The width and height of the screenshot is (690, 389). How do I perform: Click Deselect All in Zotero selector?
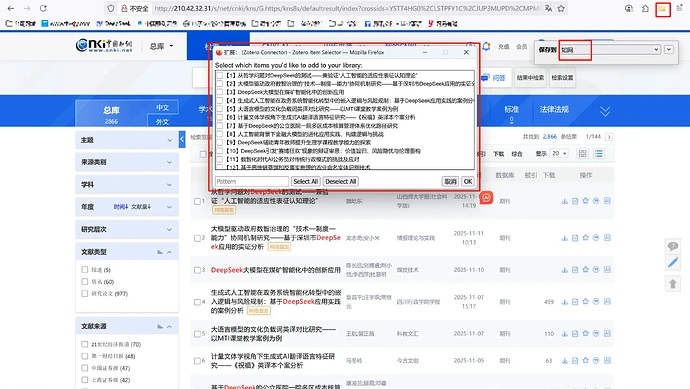(x=341, y=181)
